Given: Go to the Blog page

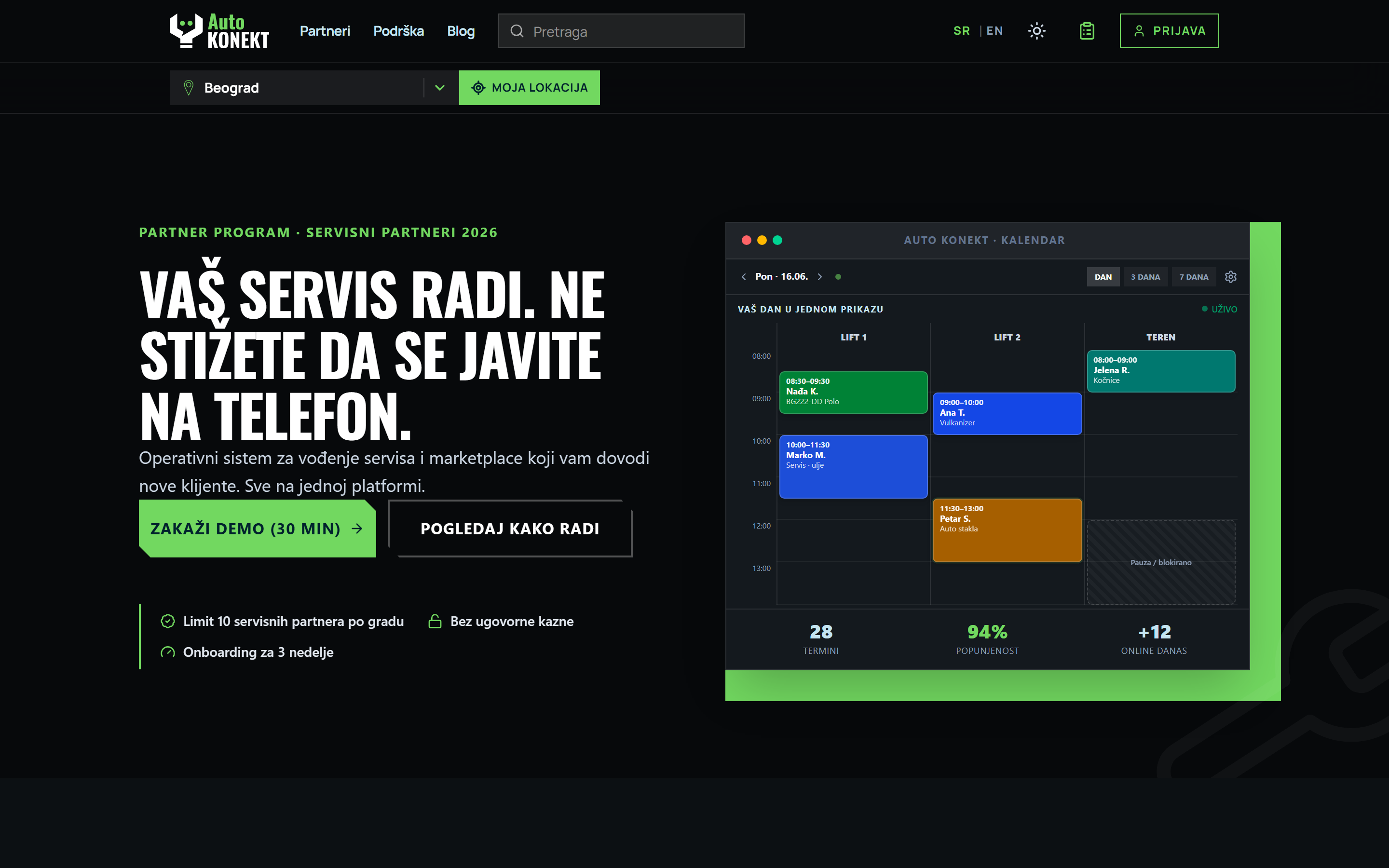Looking at the screenshot, I should click(x=461, y=31).
